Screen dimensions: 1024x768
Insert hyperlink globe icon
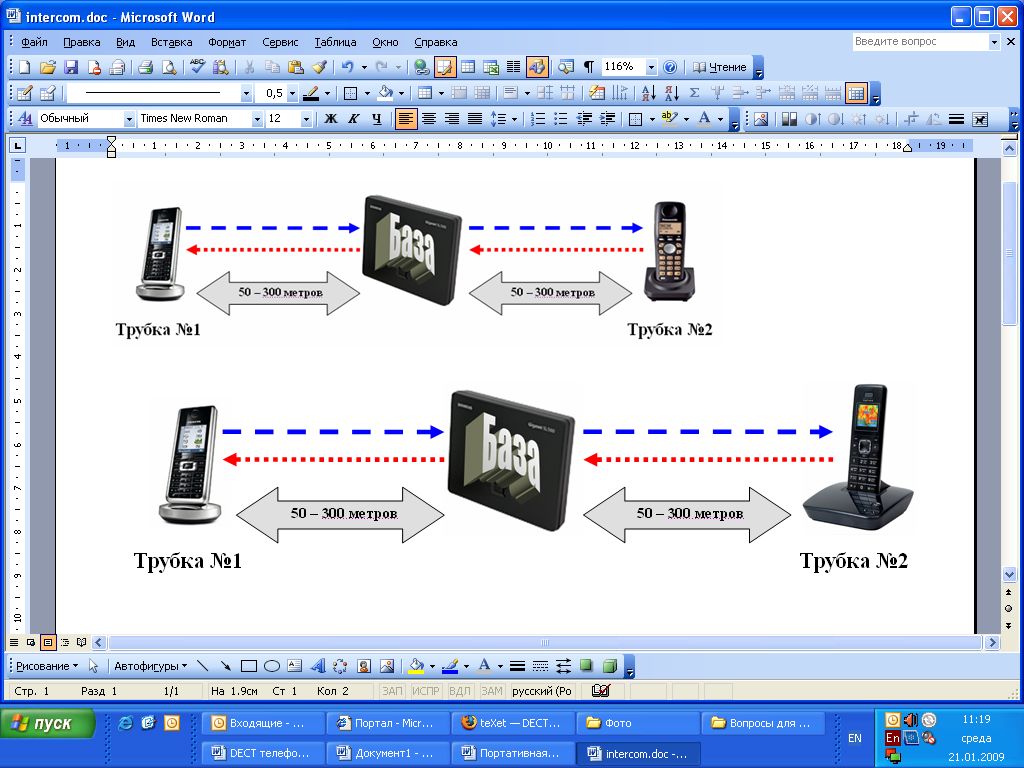pyautogui.click(x=422, y=67)
